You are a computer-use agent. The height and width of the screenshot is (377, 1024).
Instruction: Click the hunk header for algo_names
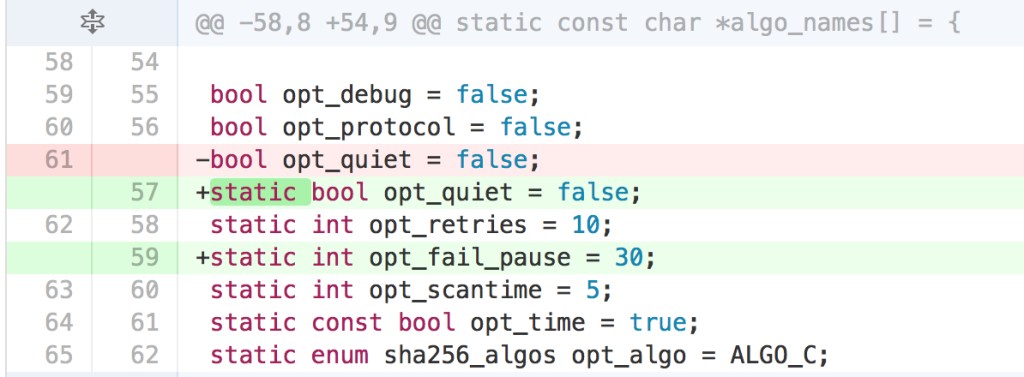pyautogui.click(x=578, y=24)
